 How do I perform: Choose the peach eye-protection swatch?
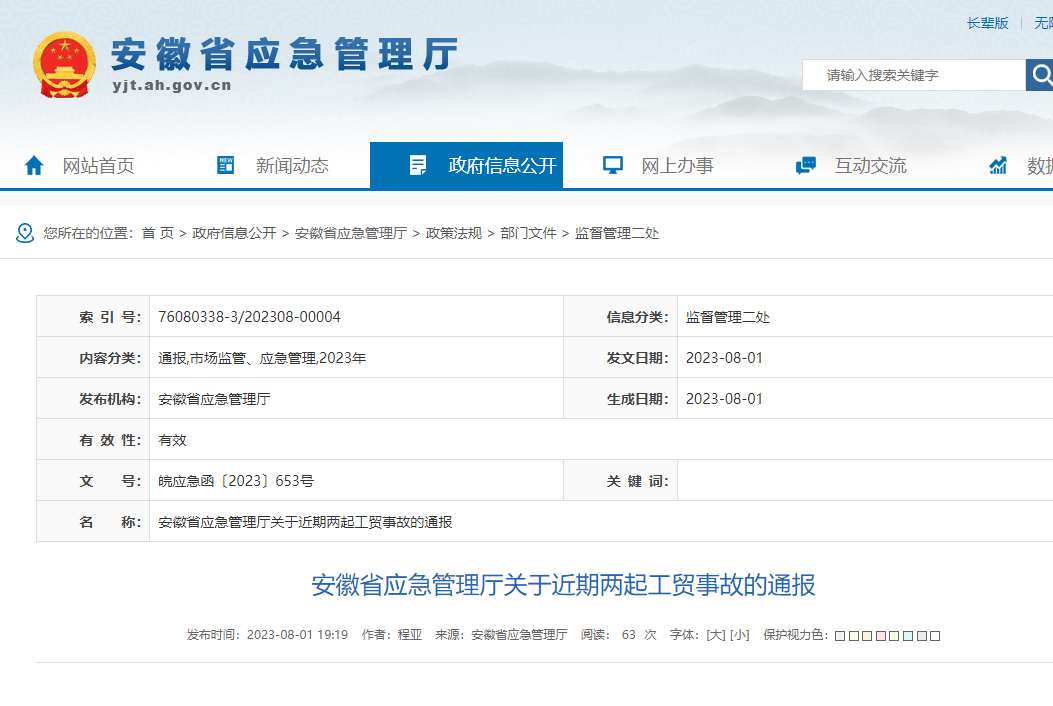point(867,636)
